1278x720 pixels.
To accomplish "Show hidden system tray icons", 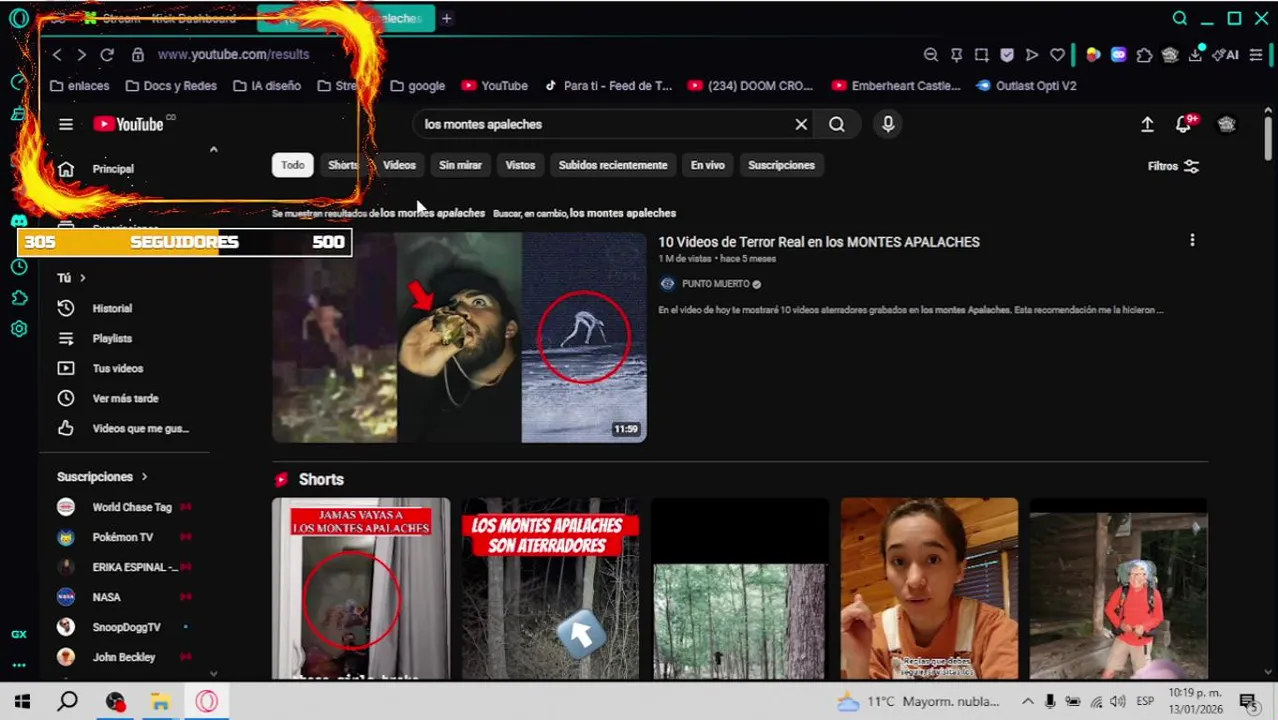I will (1027, 701).
